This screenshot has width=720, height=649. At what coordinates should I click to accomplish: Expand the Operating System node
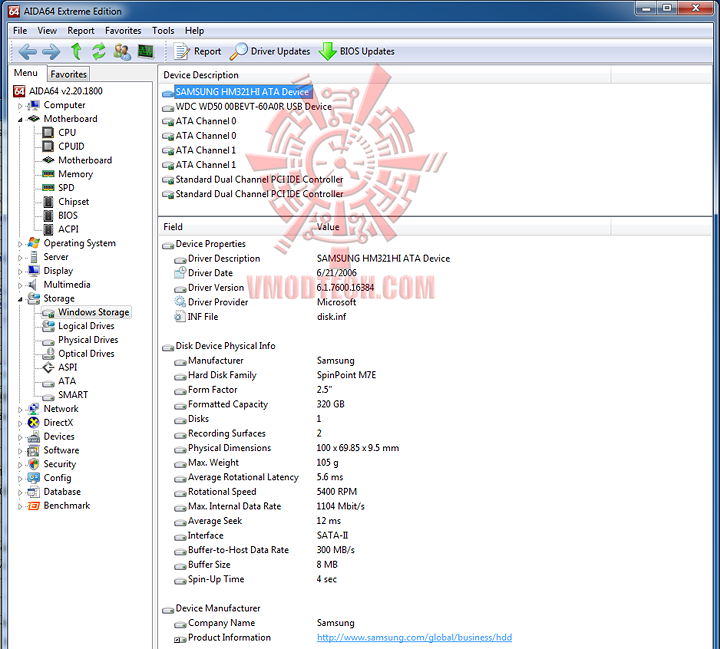[x=20, y=244]
